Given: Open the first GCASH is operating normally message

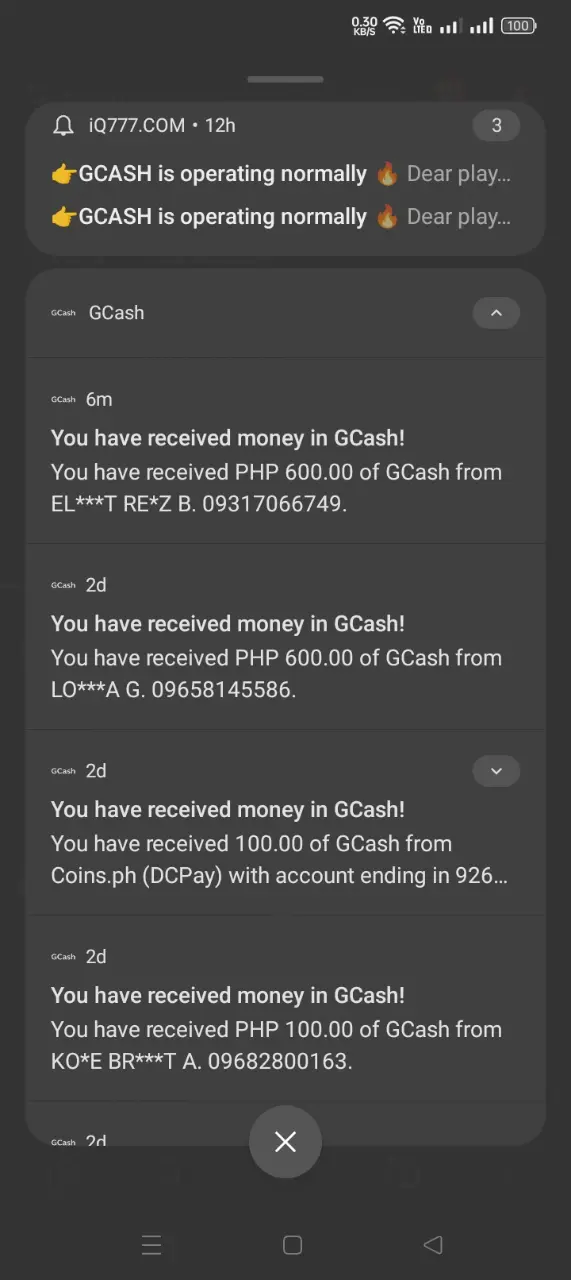Looking at the screenshot, I should 281,174.
